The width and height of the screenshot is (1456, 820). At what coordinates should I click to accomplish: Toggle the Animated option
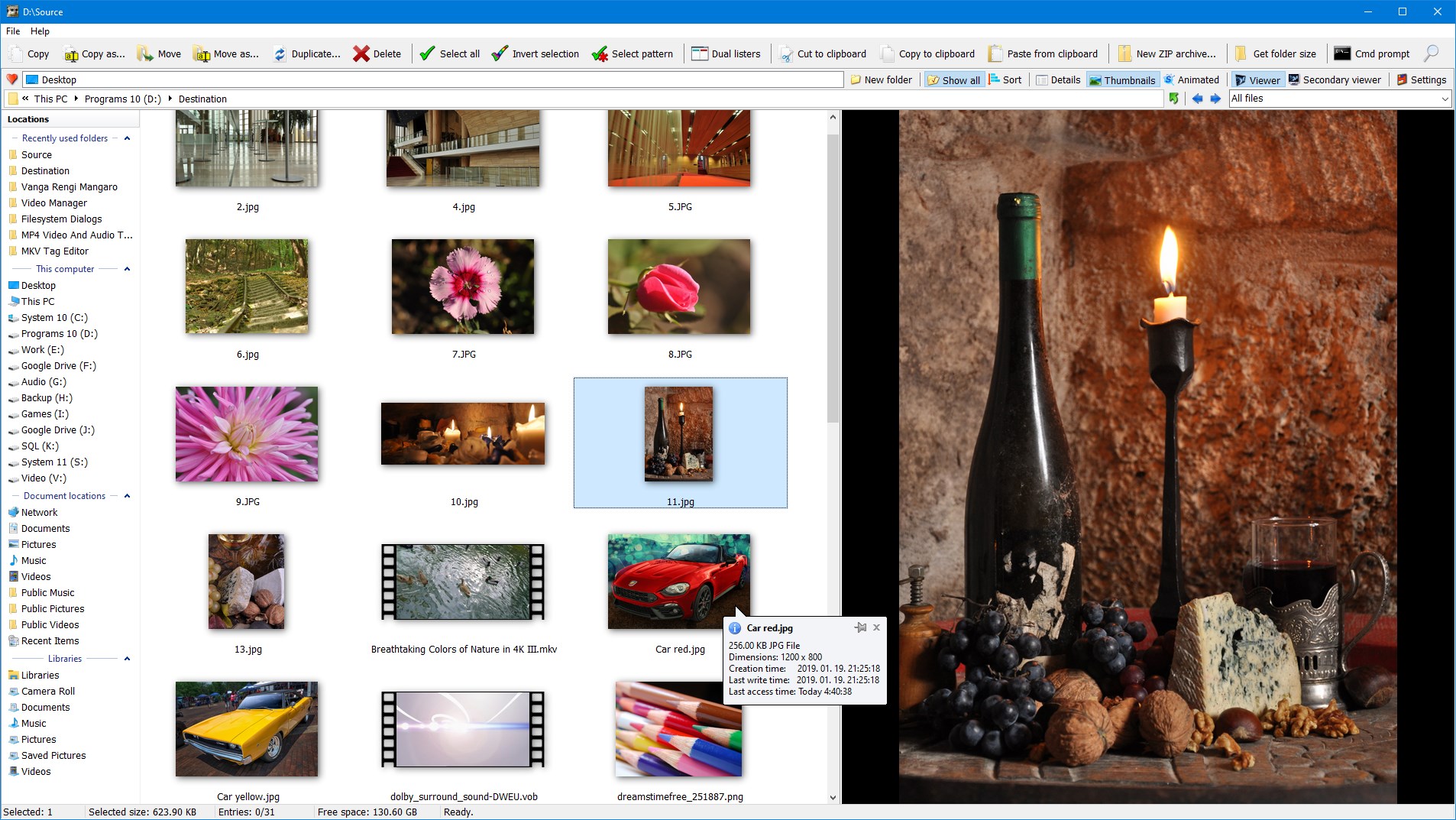1192,79
